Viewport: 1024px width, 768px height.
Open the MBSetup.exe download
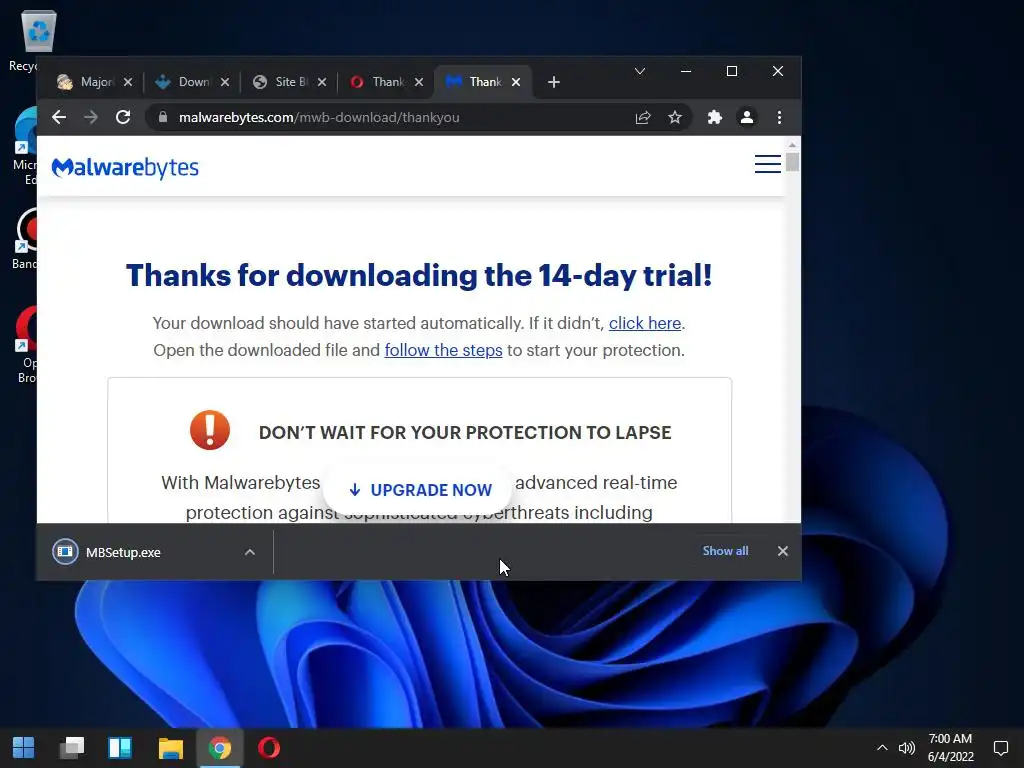click(x=123, y=552)
